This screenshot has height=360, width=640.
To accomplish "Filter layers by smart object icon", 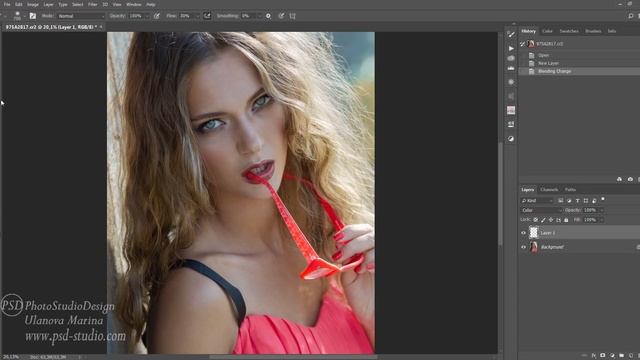I will coord(594,200).
